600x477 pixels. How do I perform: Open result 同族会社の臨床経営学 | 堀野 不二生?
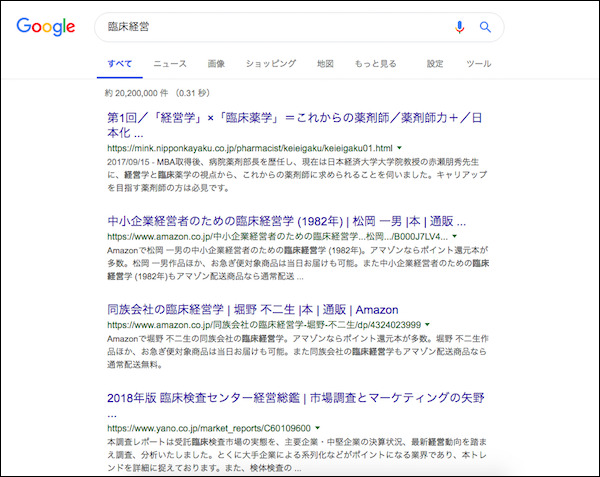pos(253,309)
